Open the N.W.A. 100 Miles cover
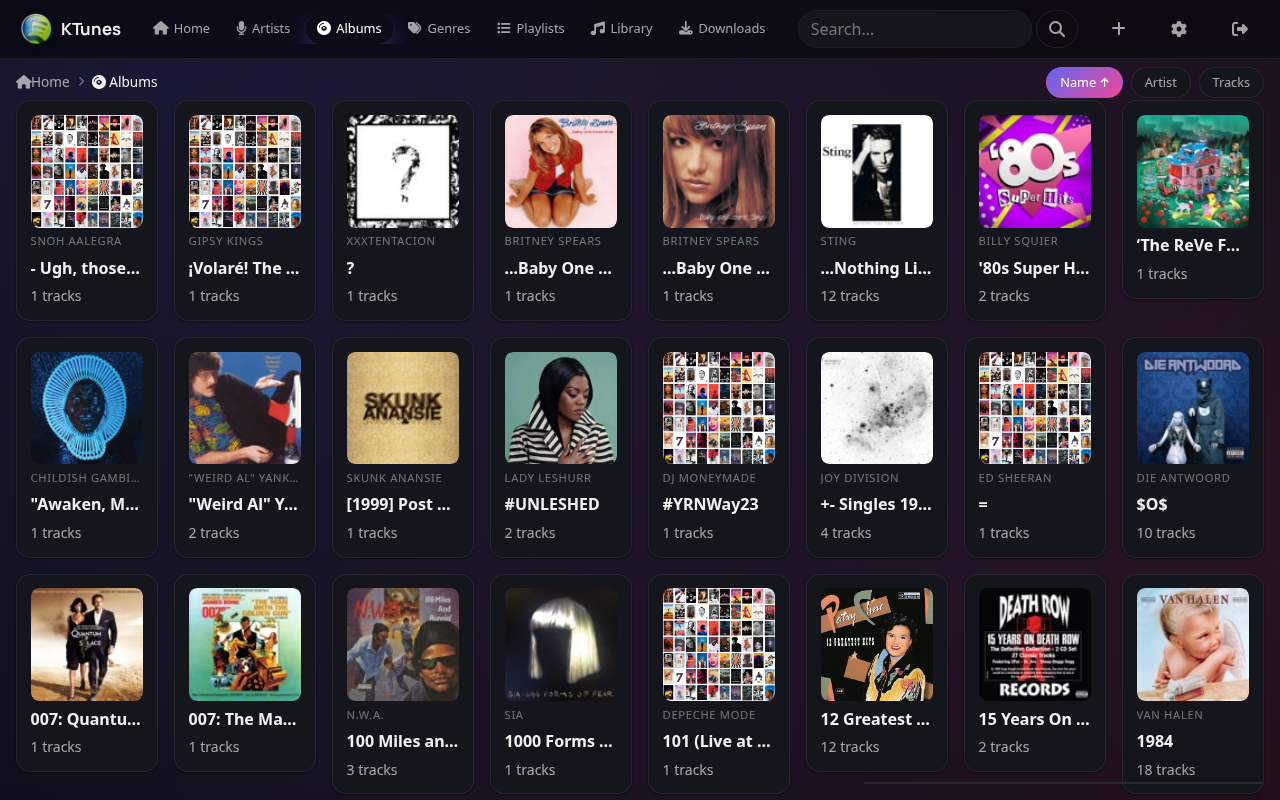Screen dimensions: 1280x800 (x=403, y=645)
